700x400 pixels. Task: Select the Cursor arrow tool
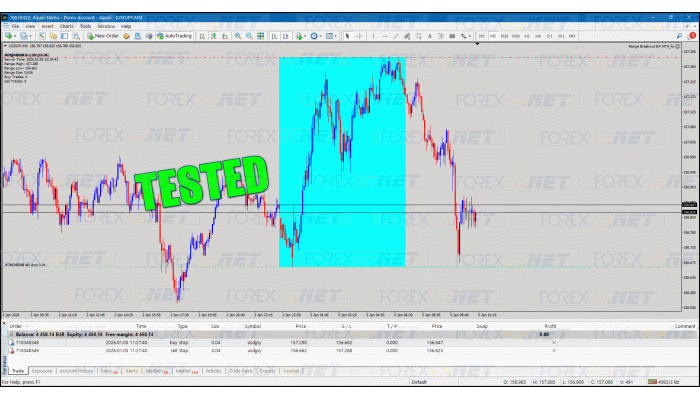click(347, 36)
